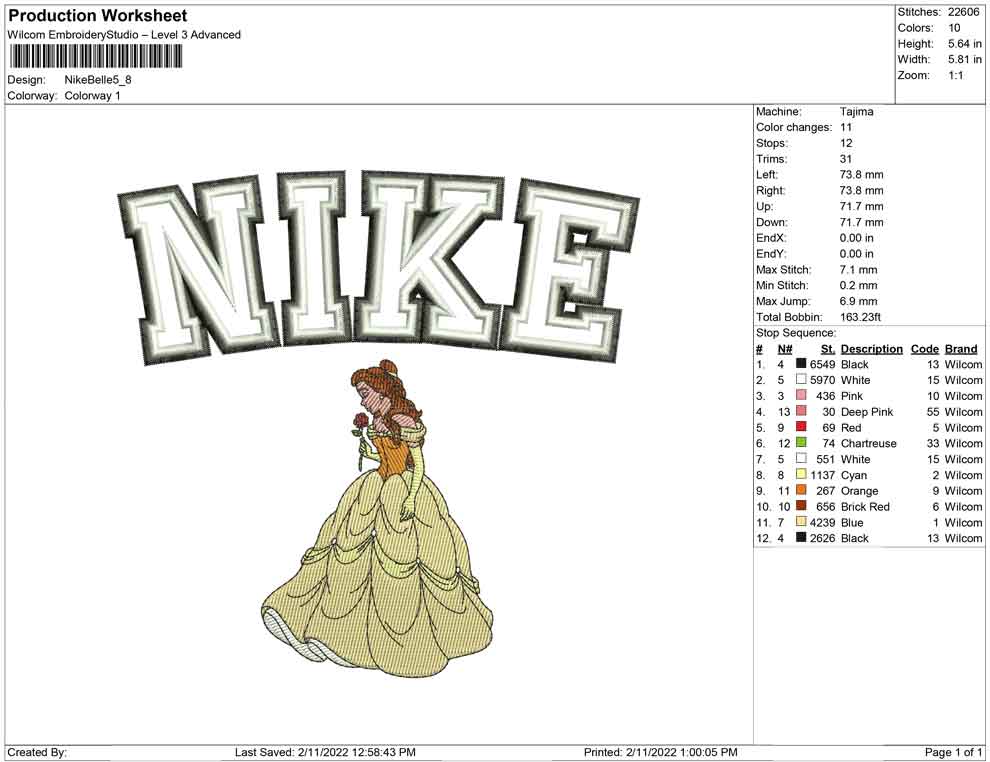Click the stitch count 6549

(x=823, y=364)
